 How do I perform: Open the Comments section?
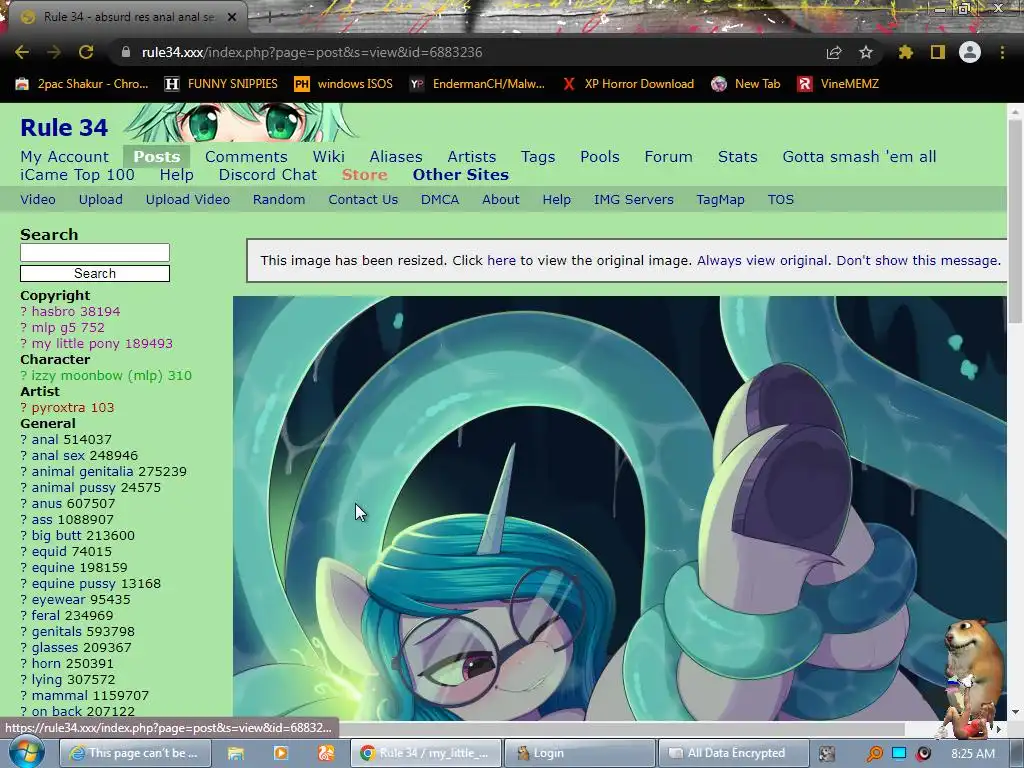click(x=246, y=157)
